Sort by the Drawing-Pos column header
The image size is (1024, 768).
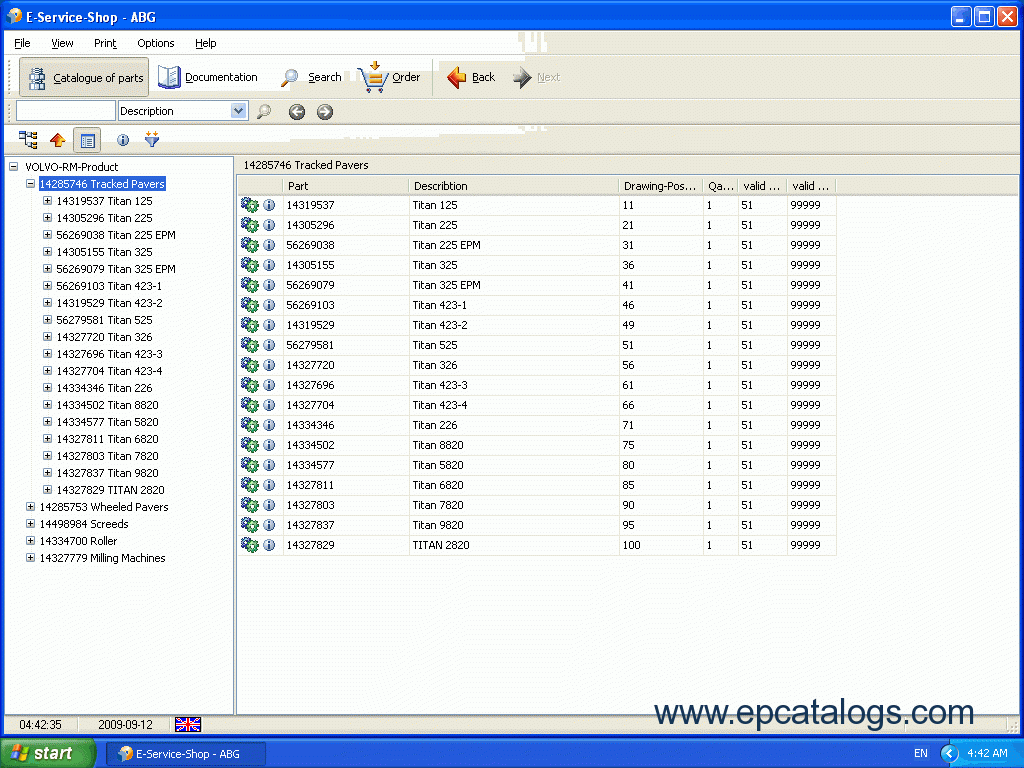tap(661, 186)
